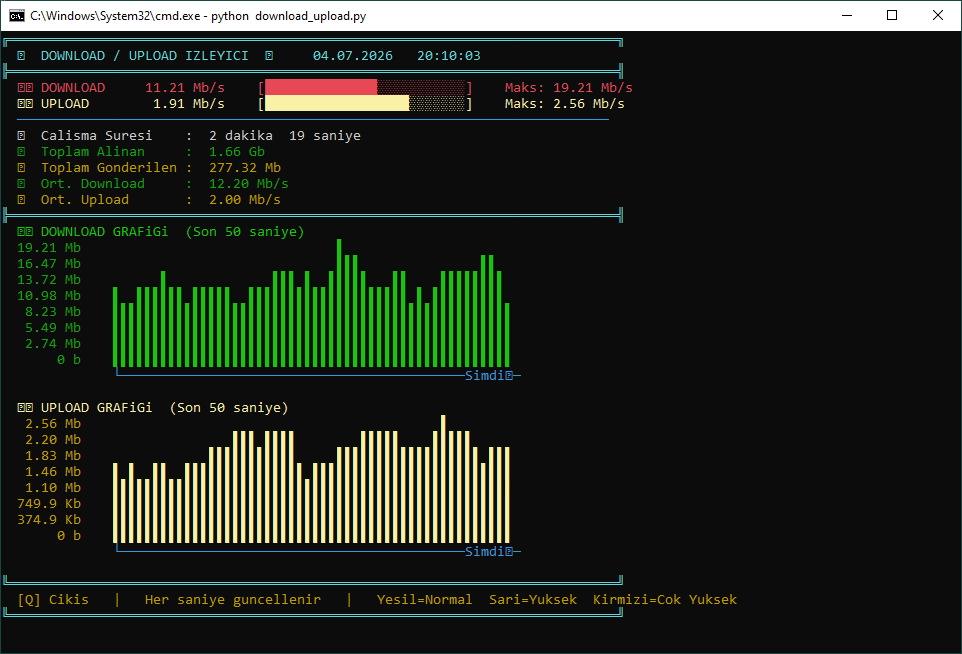Click the tallest green bar in download graph
This screenshot has width=962, height=654.
coord(339,303)
